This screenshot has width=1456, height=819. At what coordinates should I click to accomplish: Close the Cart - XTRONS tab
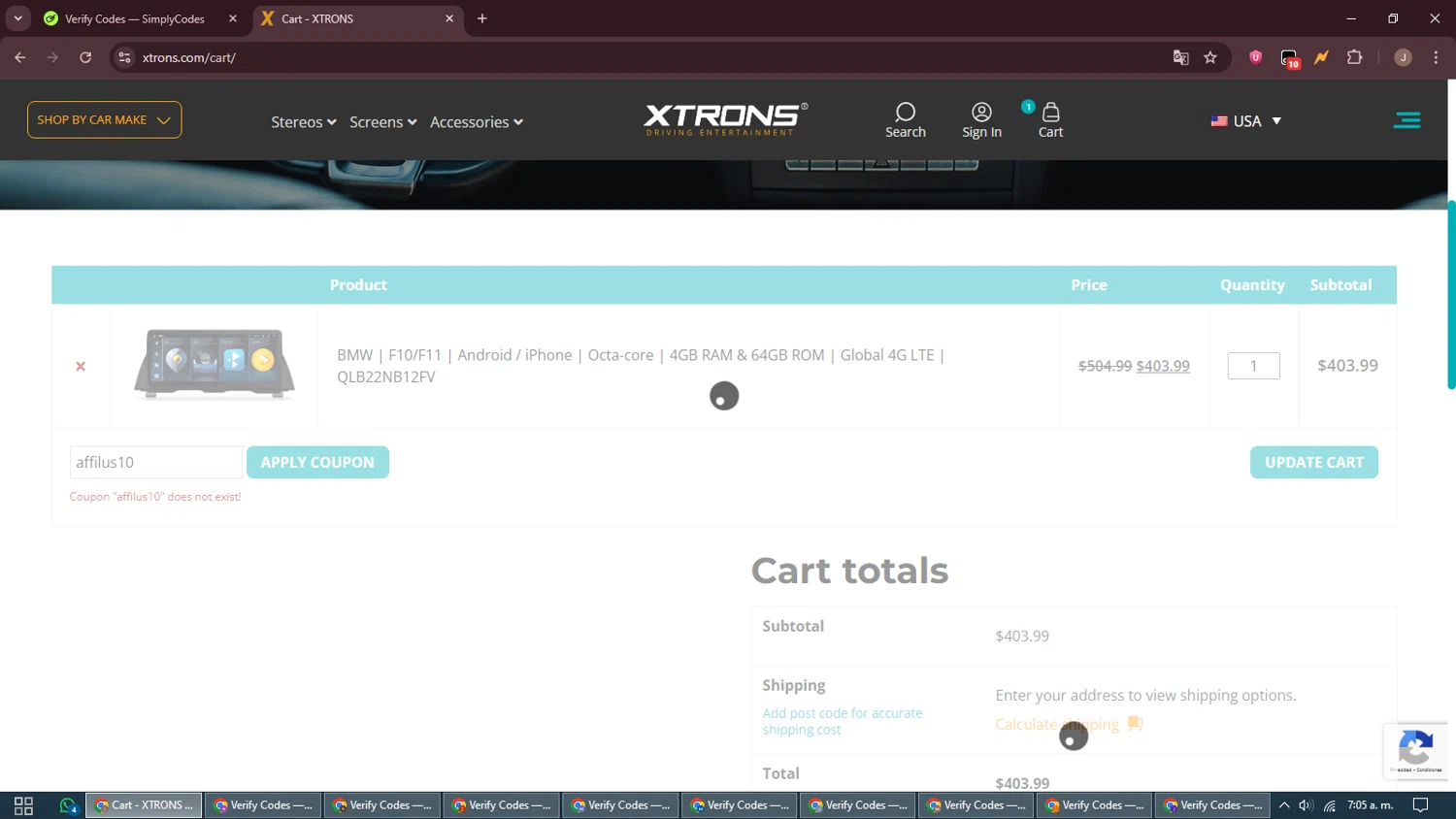(x=449, y=18)
